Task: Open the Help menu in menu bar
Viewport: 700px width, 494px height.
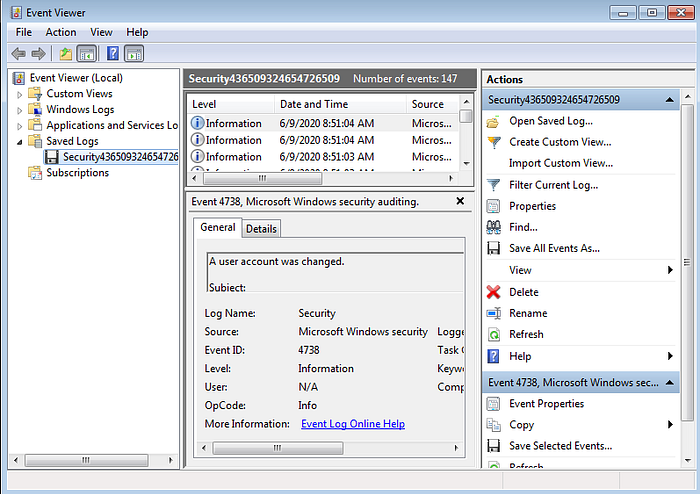Action: click(137, 32)
